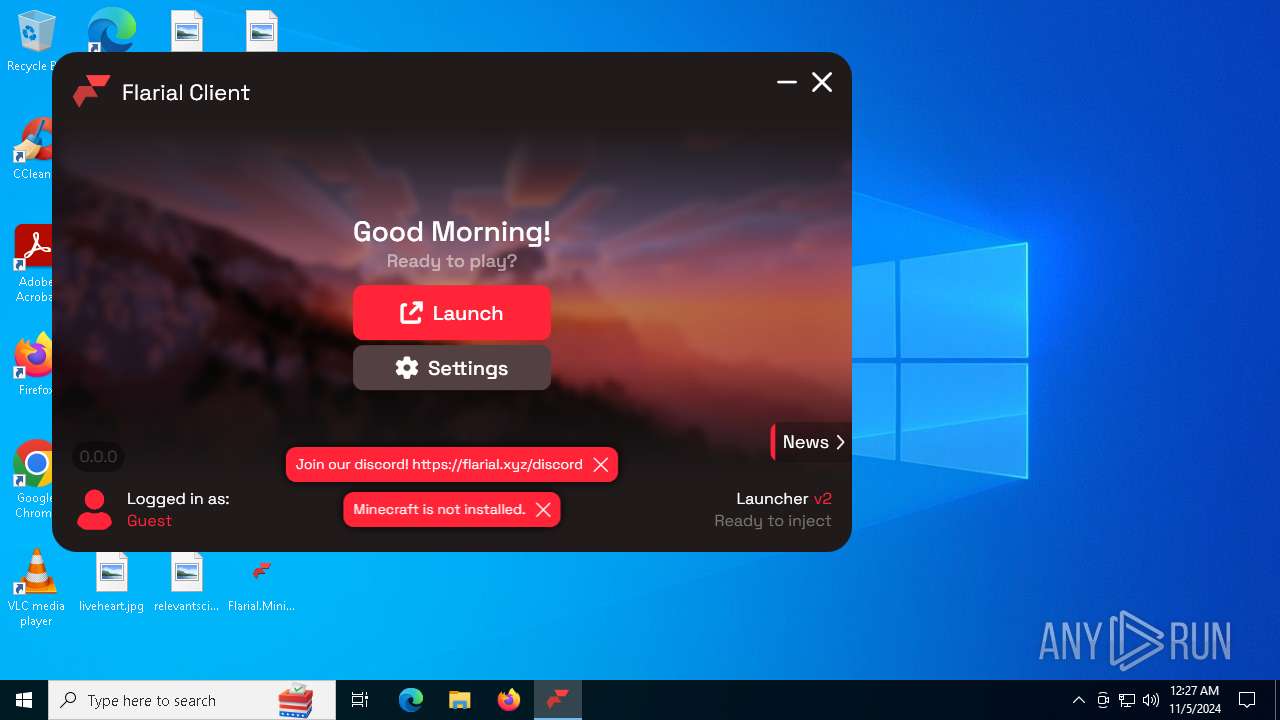
Task: Open Firefox from the taskbar
Action: 508,700
